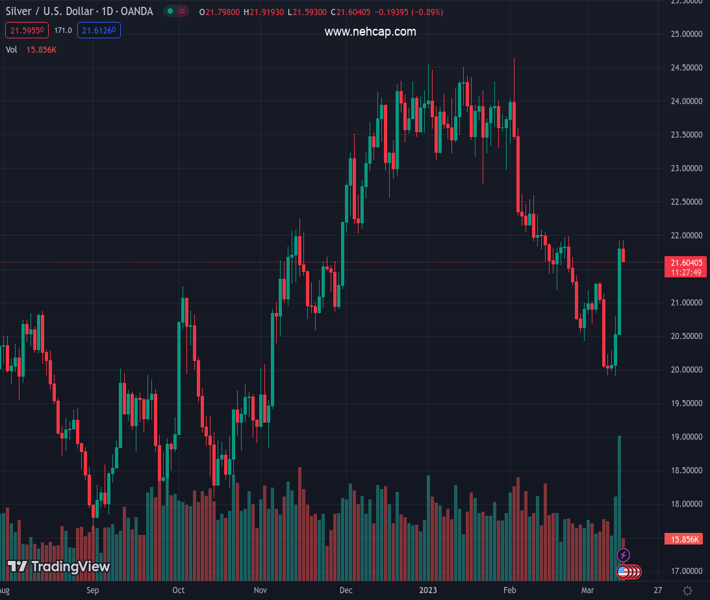710x600 pixels.
Task: Click the www.nehcap.com watermark text
Action: click(x=370, y=32)
